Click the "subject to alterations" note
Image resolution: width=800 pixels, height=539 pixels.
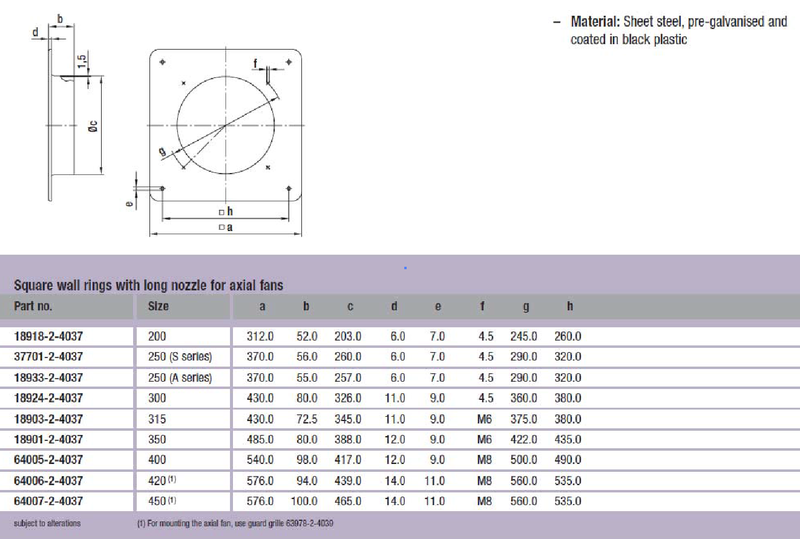pos(47,522)
